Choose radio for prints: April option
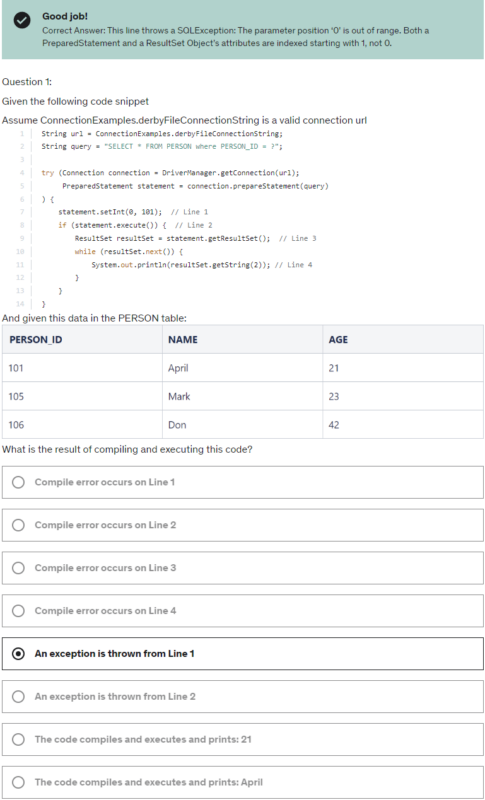 18,782
